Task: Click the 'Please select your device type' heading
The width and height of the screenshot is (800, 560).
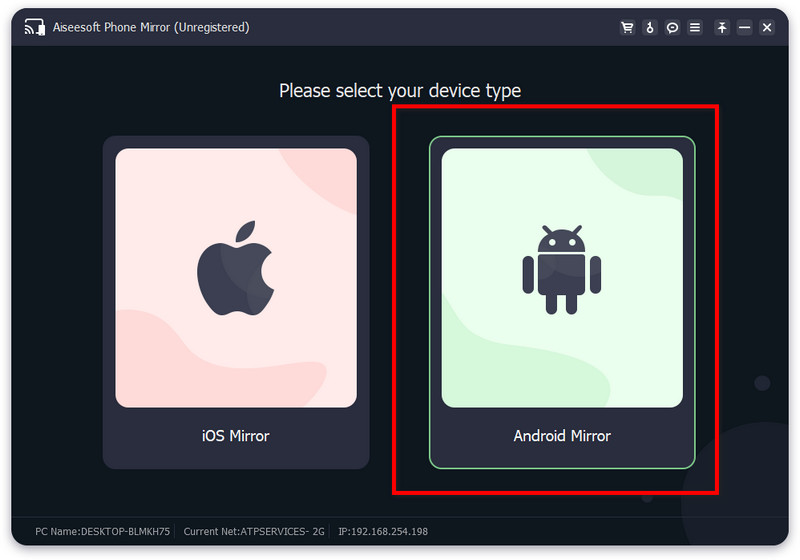Action: point(400,91)
